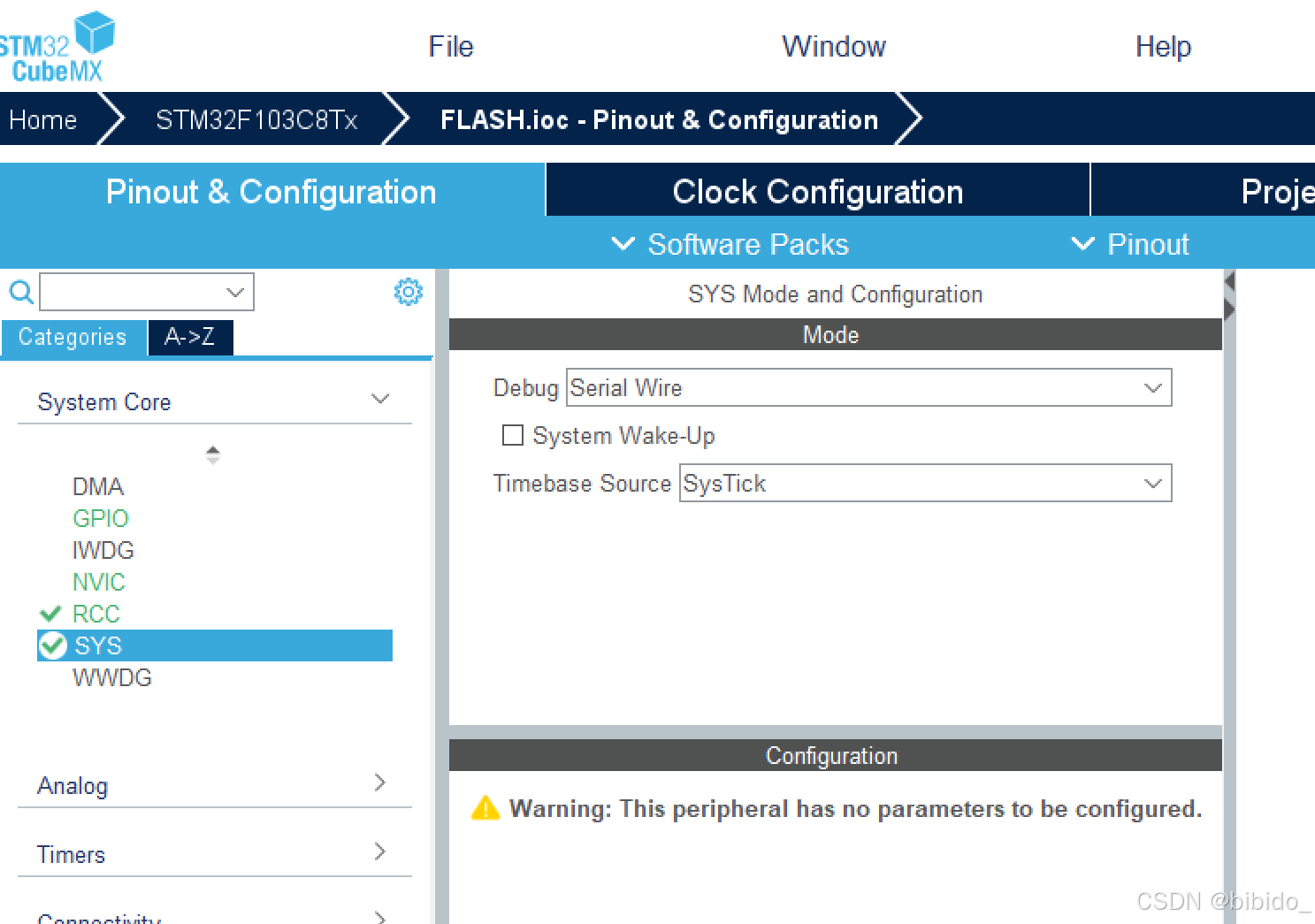Open the peripheral search combo box
The width and height of the screenshot is (1315, 924).
pyautogui.click(x=147, y=292)
